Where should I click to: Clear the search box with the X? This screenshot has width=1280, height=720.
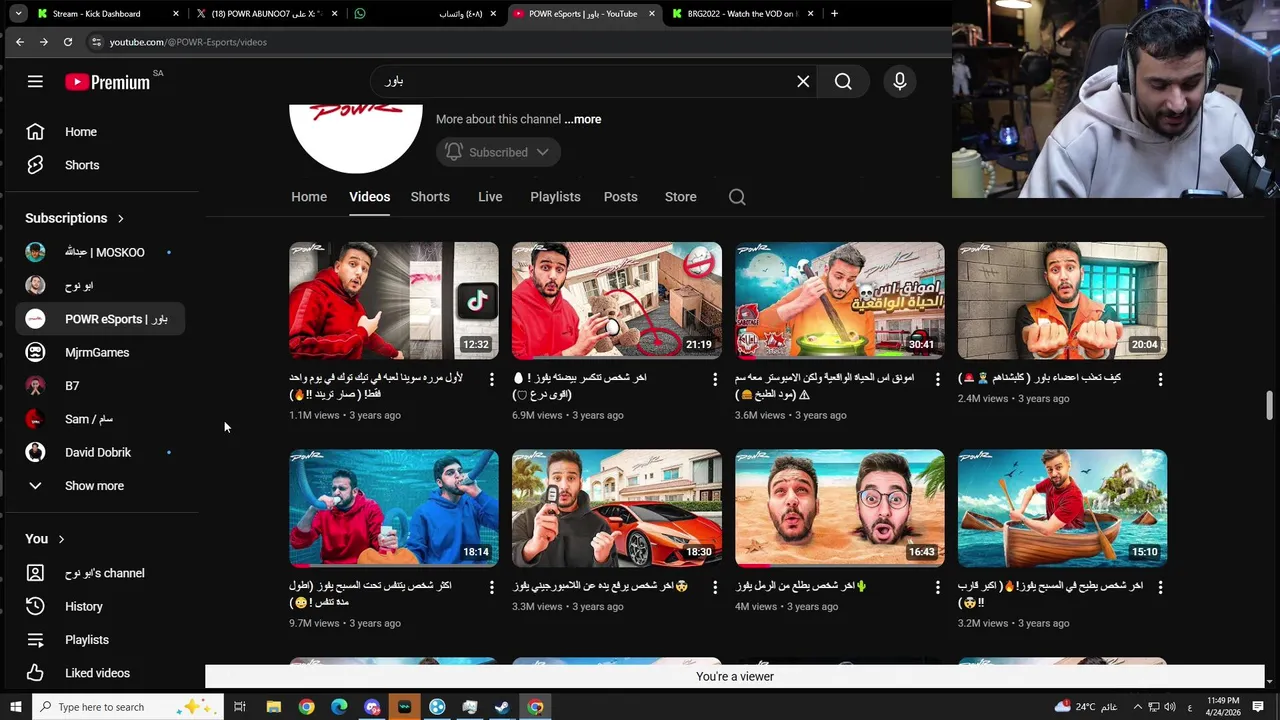tap(803, 82)
